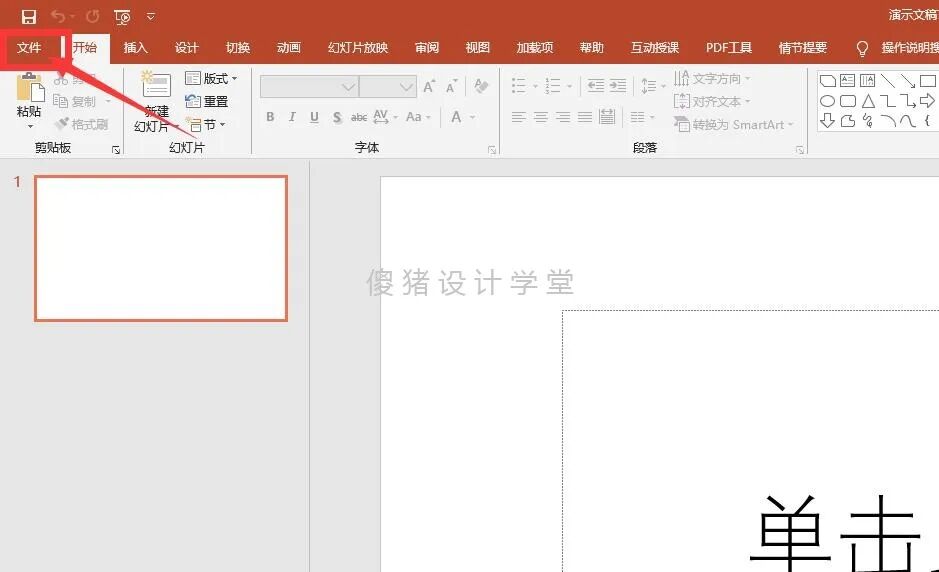Select the oval shape in shapes gallery

(828, 101)
